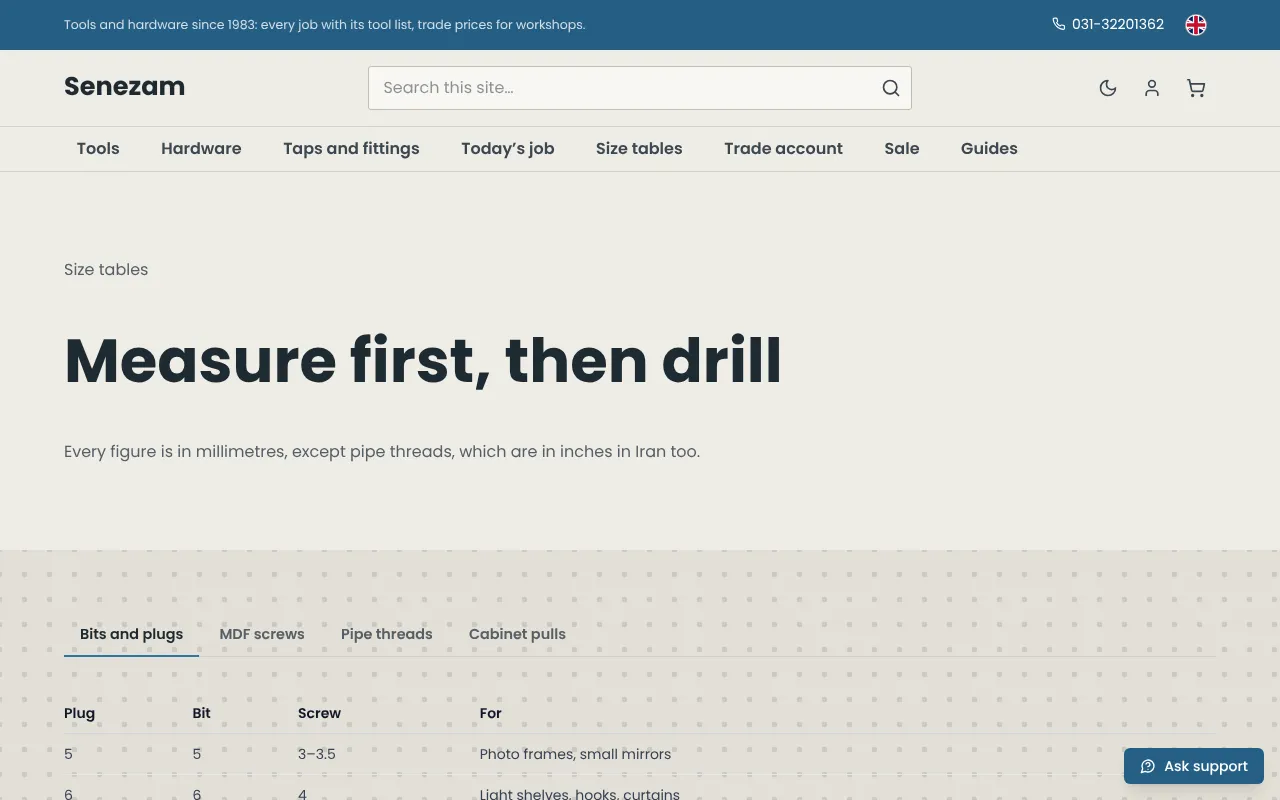This screenshot has width=1280, height=800.
Task: Click the Screw column header
Action: pyautogui.click(x=319, y=713)
